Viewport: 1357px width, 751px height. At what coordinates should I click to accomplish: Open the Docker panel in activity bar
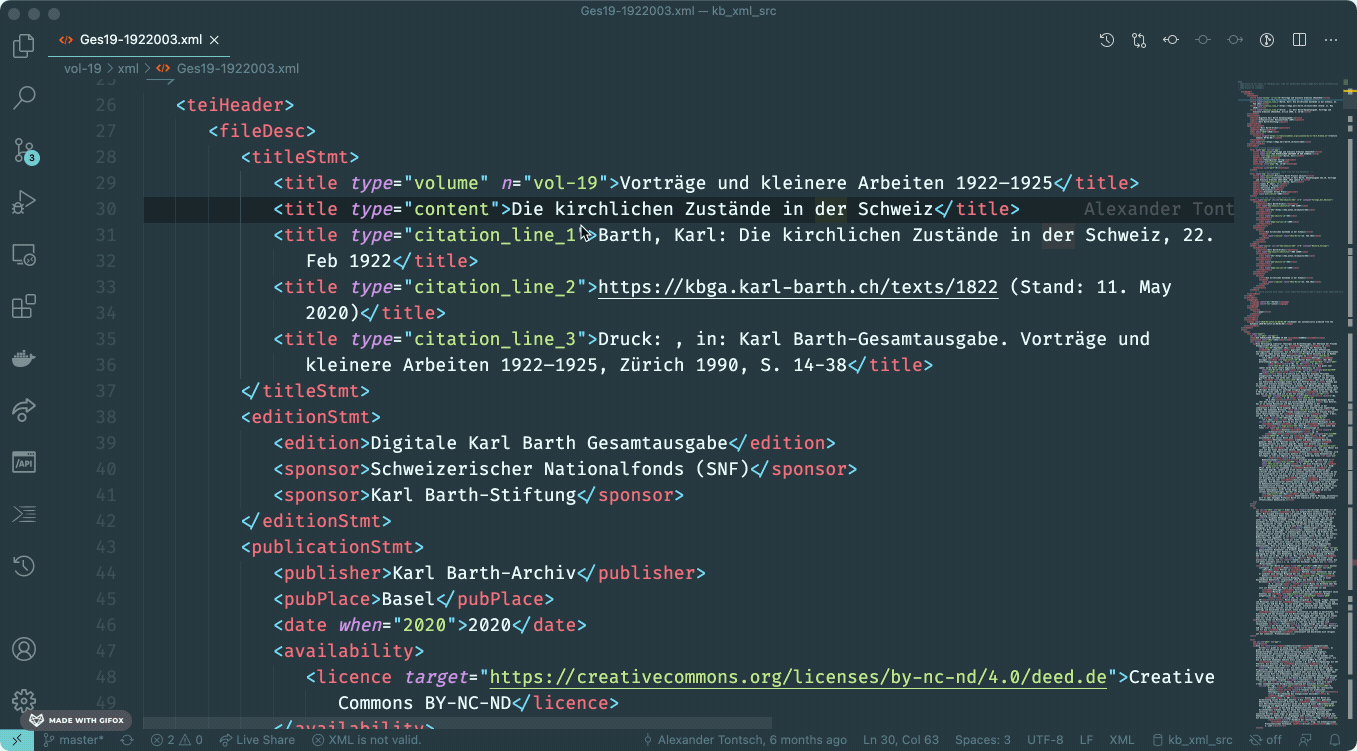(x=24, y=358)
